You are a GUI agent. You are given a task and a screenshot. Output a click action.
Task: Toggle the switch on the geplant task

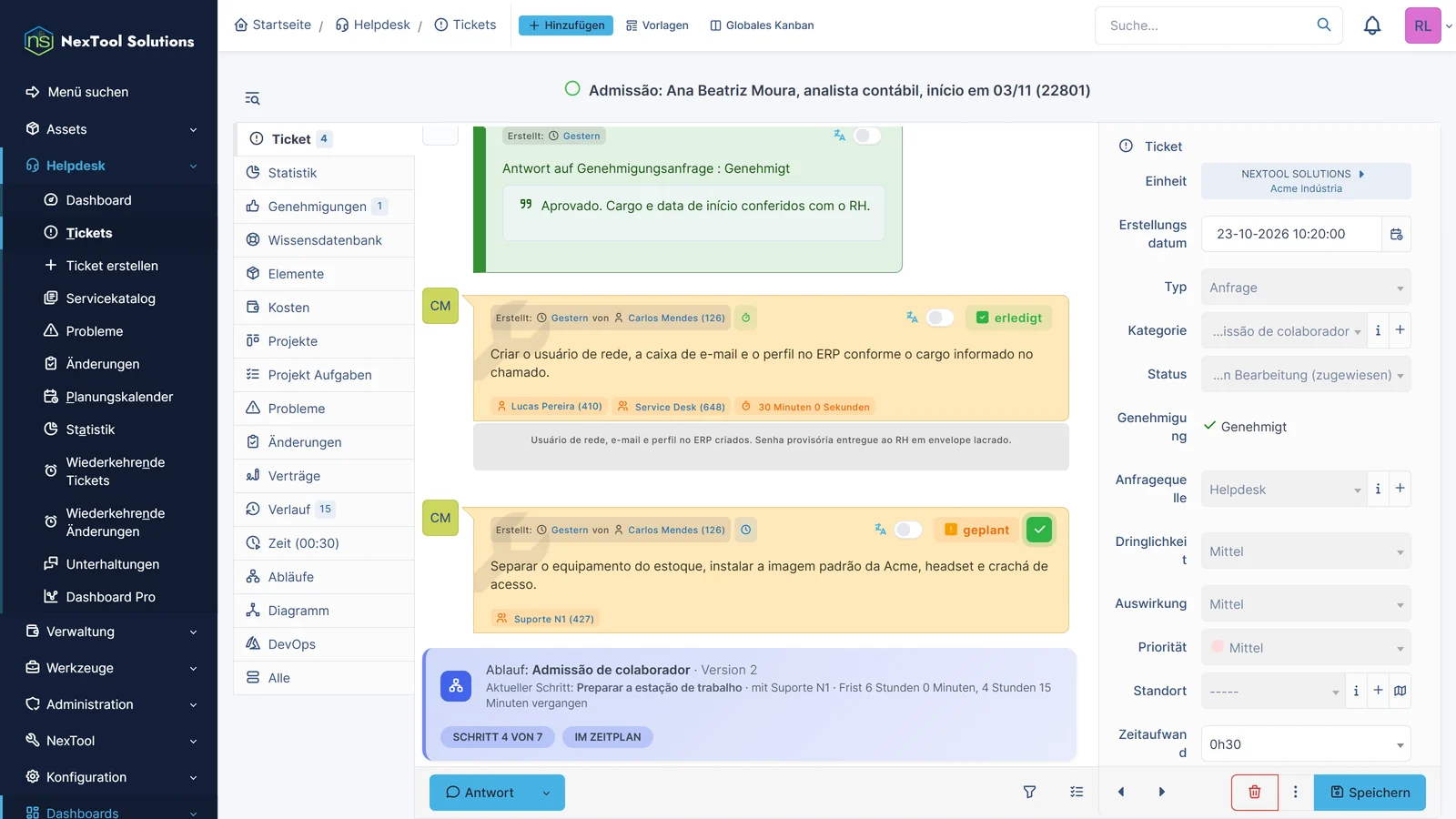click(907, 530)
